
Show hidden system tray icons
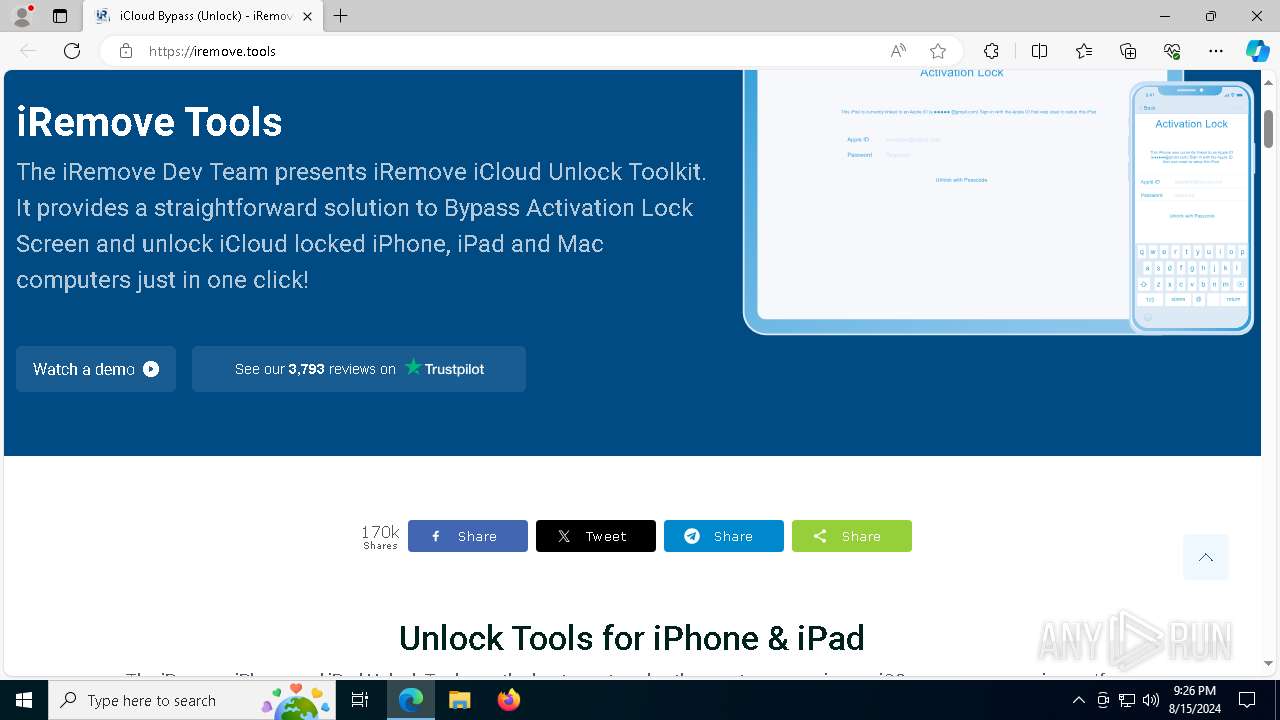[1078, 700]
